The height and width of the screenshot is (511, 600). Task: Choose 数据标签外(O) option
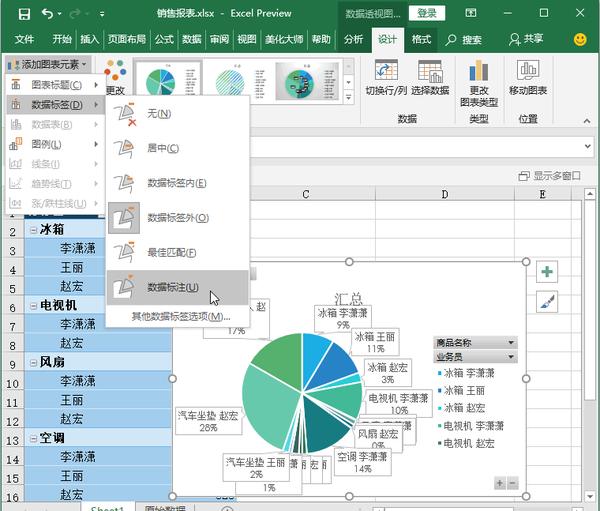coord(178,218)
